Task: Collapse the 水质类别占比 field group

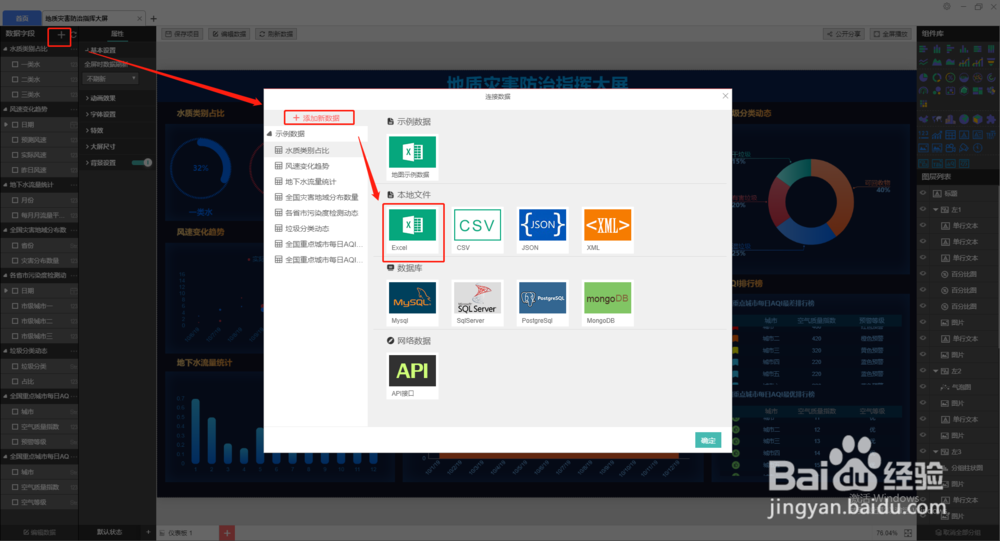Action: click(x=5, y=49)
